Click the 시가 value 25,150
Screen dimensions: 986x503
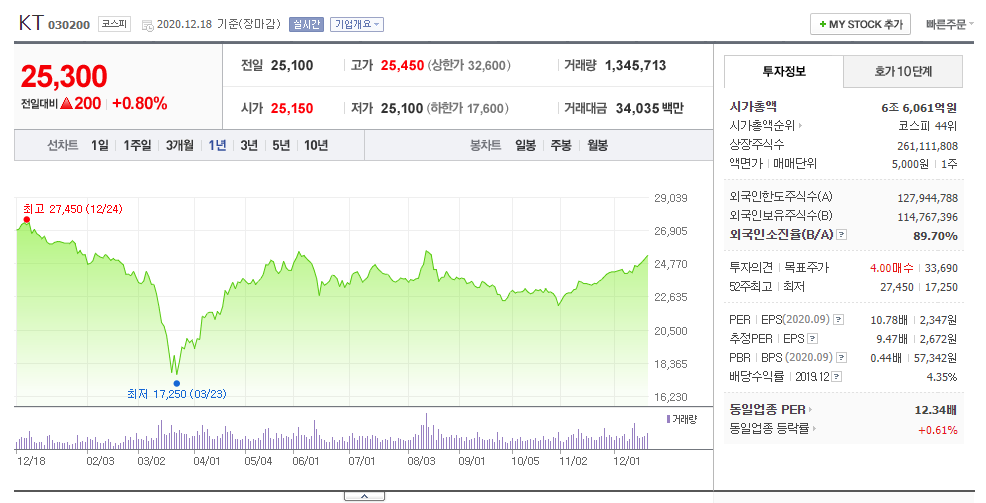(292, 108)
